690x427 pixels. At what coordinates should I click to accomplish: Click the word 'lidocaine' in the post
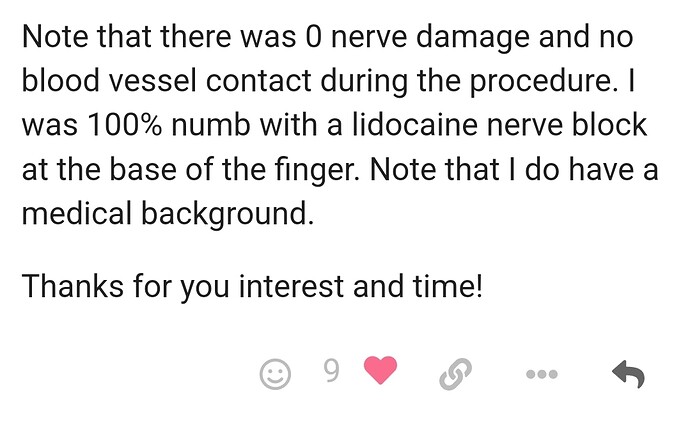pyautogui.click(x=415, y=125)
